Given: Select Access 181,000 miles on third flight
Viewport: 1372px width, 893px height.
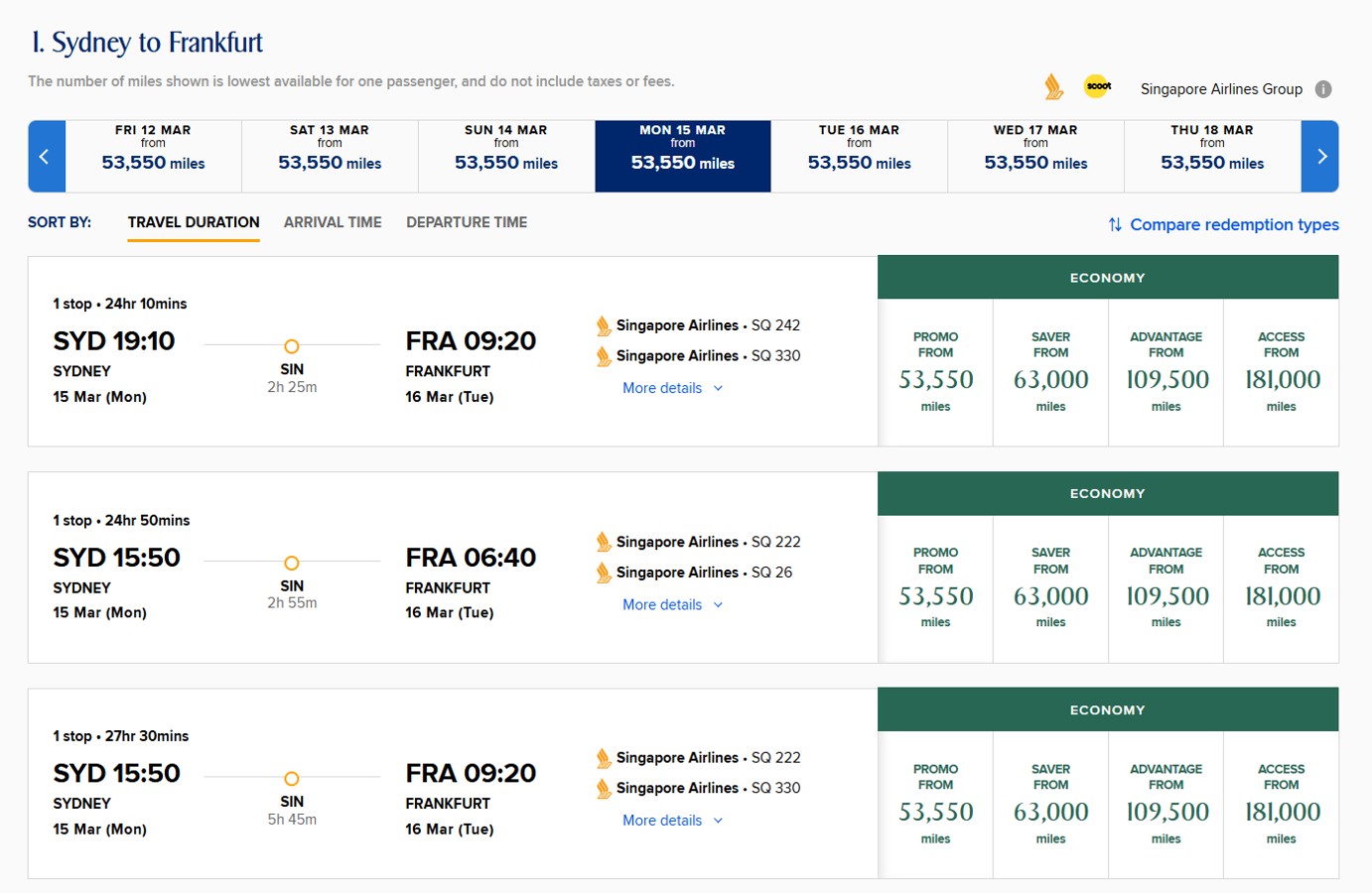Looking at the screenshot, I should pos(1282,805).
